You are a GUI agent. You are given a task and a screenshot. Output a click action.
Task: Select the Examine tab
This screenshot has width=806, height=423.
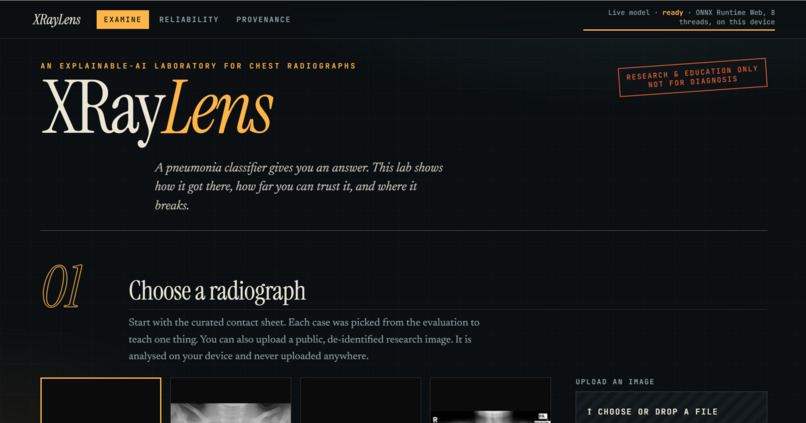[122, 20]
